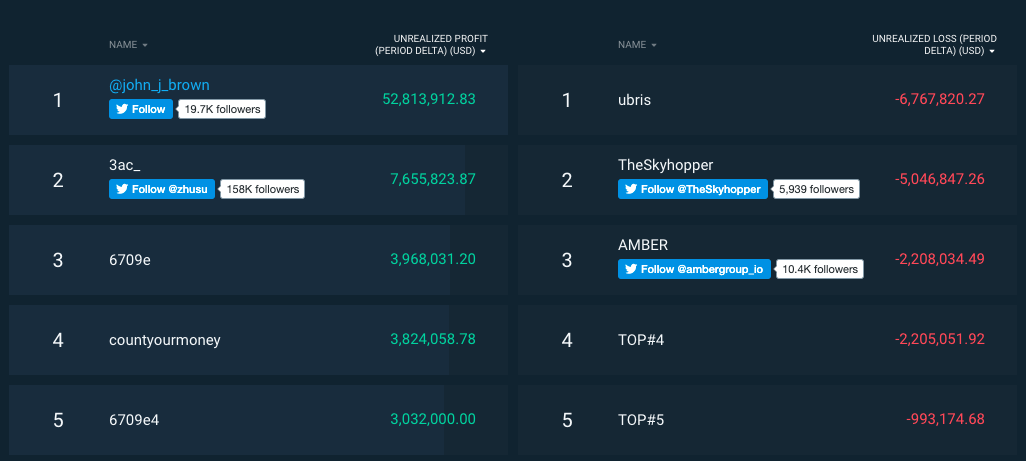Click the Follow @ambergroup_io Twitter button

coord(694,269)
